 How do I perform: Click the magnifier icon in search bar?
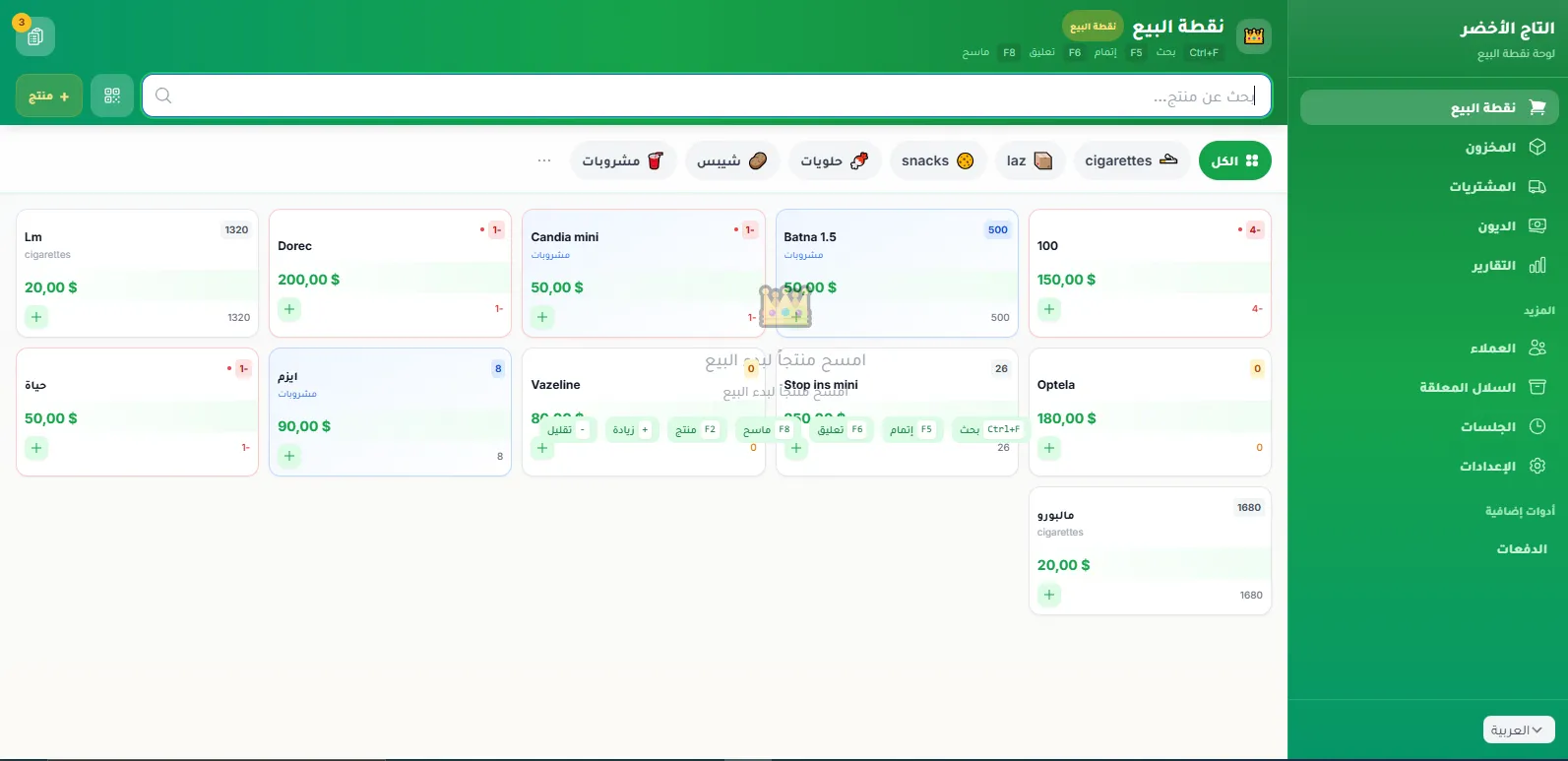163,95
